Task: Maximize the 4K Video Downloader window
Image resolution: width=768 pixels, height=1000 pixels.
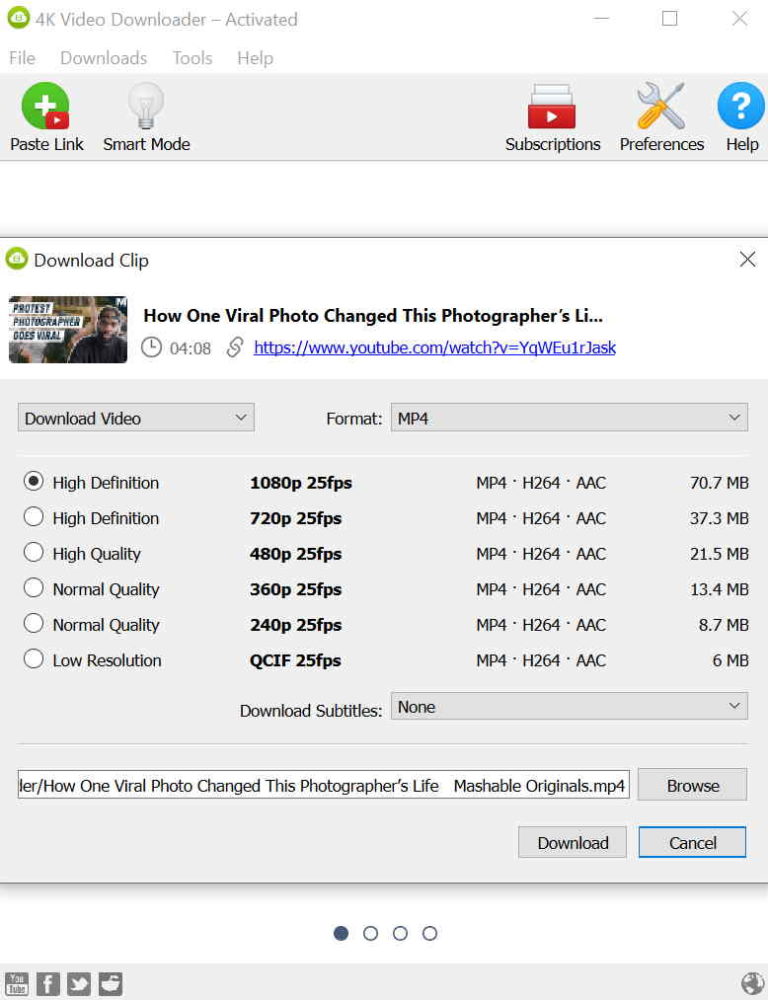Action: point(669,18)
